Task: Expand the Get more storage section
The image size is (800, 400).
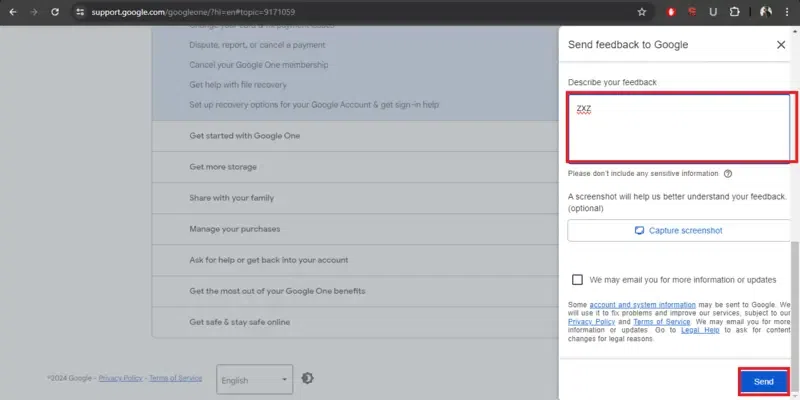Action: (355, 167)
